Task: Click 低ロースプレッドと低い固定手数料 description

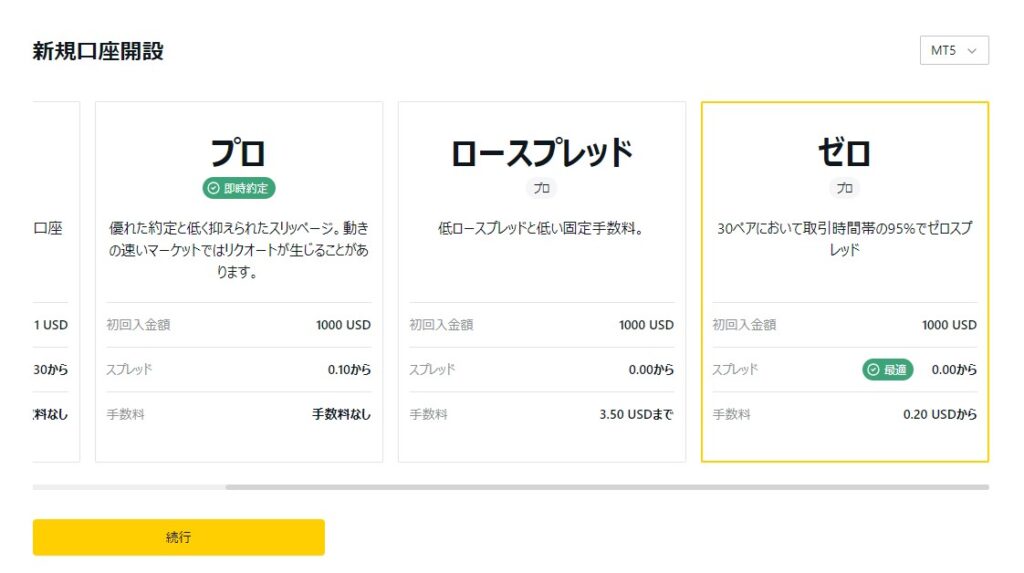Action: click(x=541, y=228)
